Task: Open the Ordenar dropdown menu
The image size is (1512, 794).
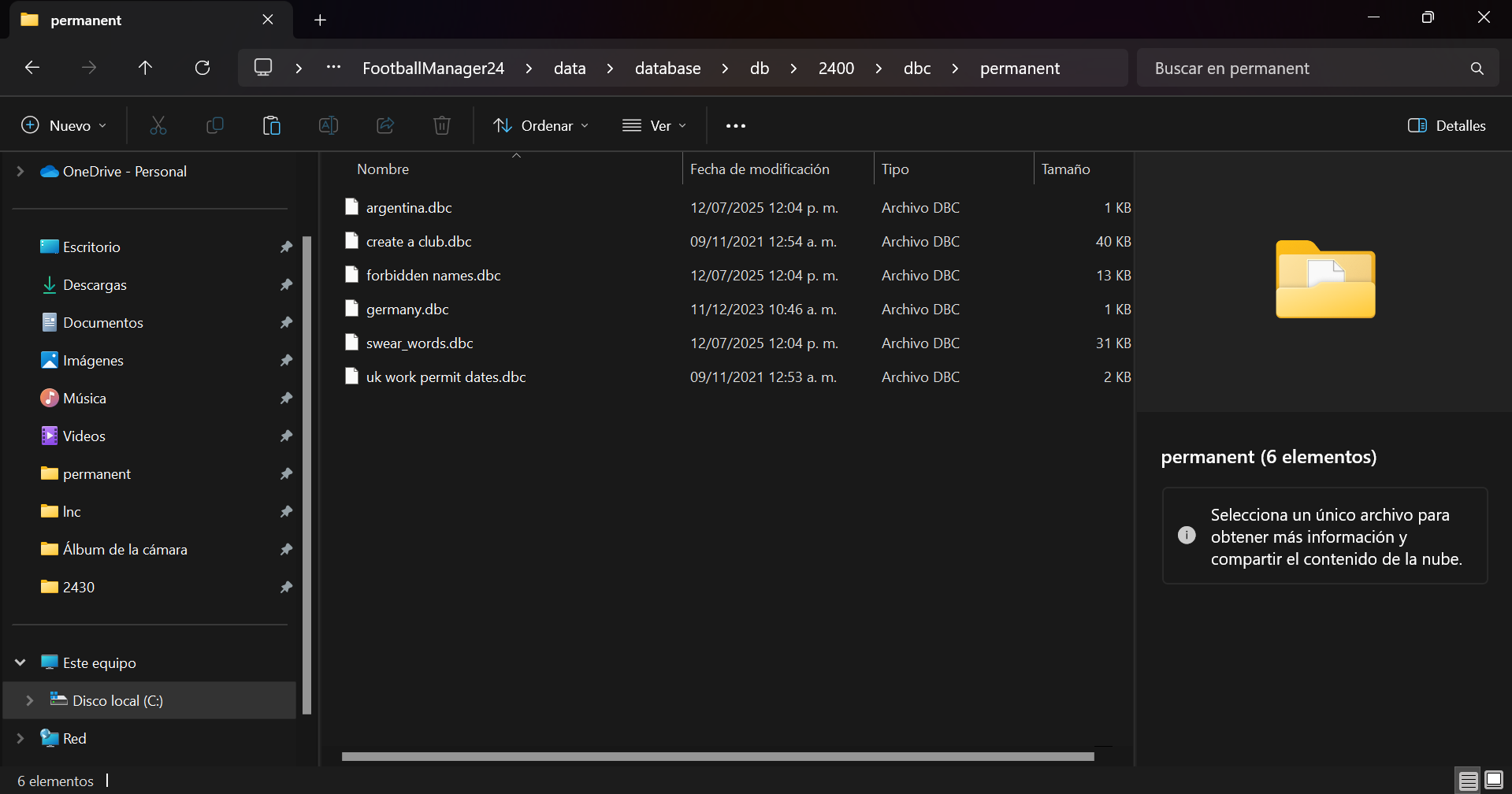Action: pyautogui.click(x=541, y=125)
